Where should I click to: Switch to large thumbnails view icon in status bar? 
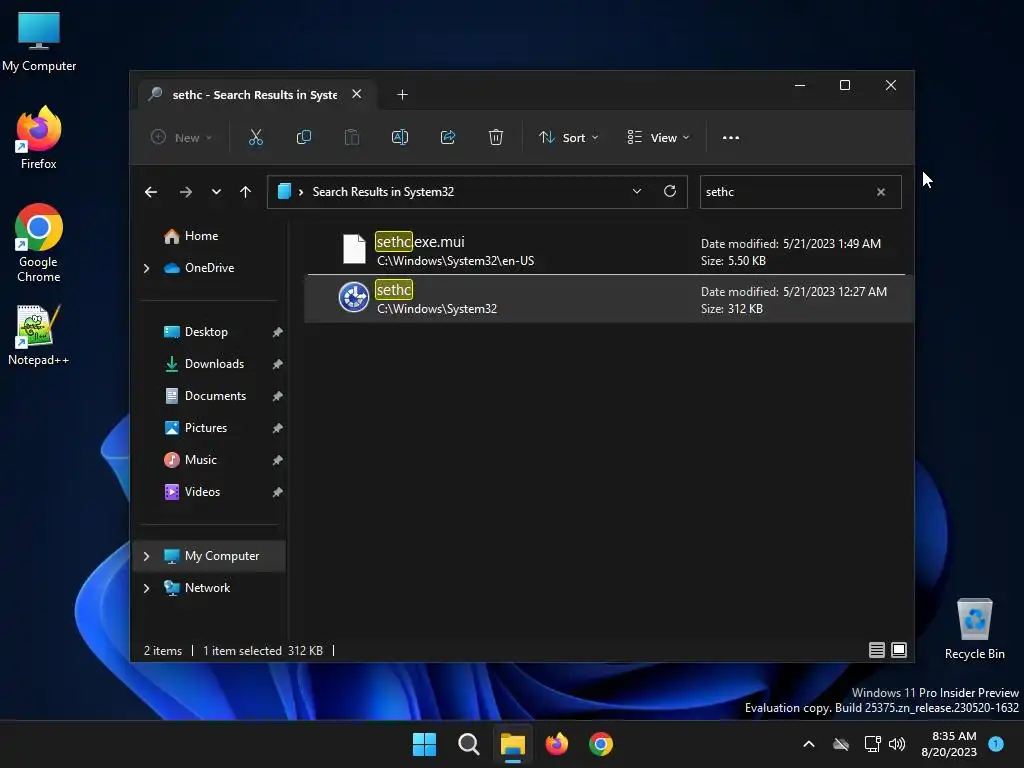(899, 650)
